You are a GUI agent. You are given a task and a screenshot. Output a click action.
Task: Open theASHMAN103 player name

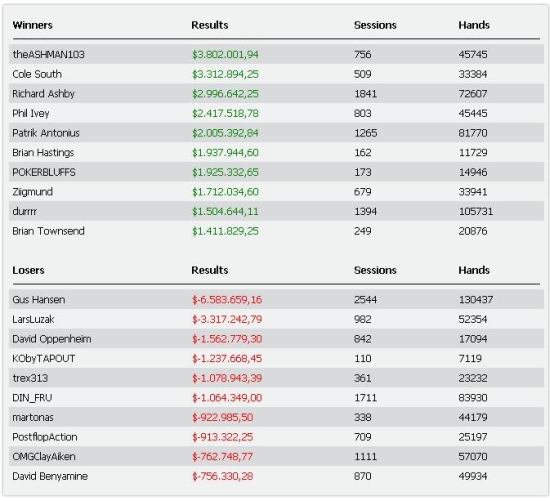(48, 54)
